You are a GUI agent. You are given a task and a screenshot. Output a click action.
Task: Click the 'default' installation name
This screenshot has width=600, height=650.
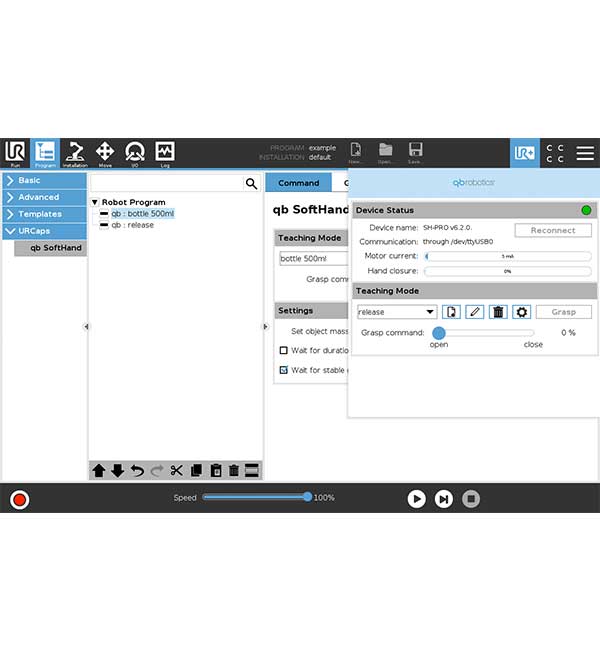320,157
